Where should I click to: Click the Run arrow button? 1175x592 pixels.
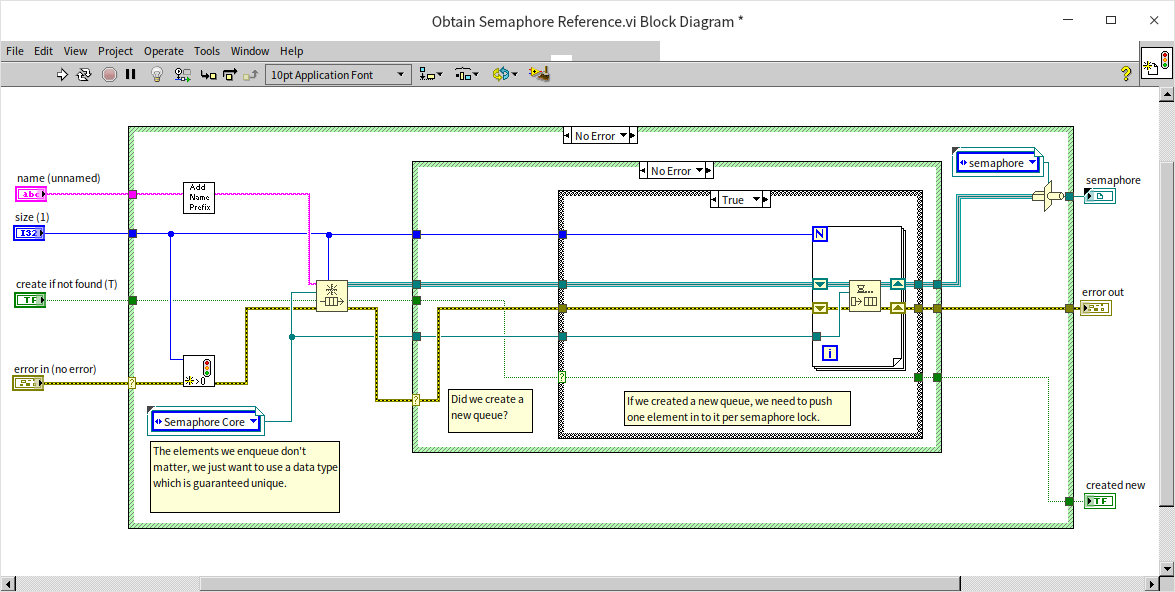click(62, 74)
